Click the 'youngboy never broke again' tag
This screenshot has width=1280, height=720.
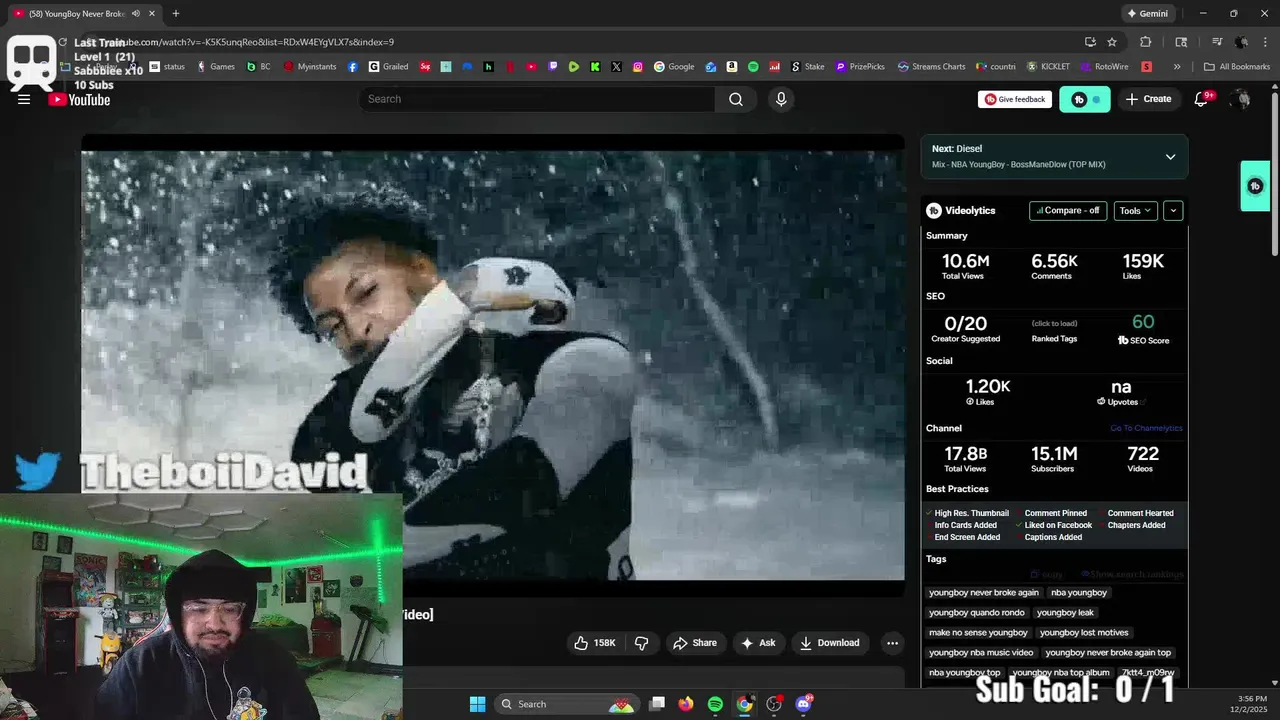(x=984, y=592)
